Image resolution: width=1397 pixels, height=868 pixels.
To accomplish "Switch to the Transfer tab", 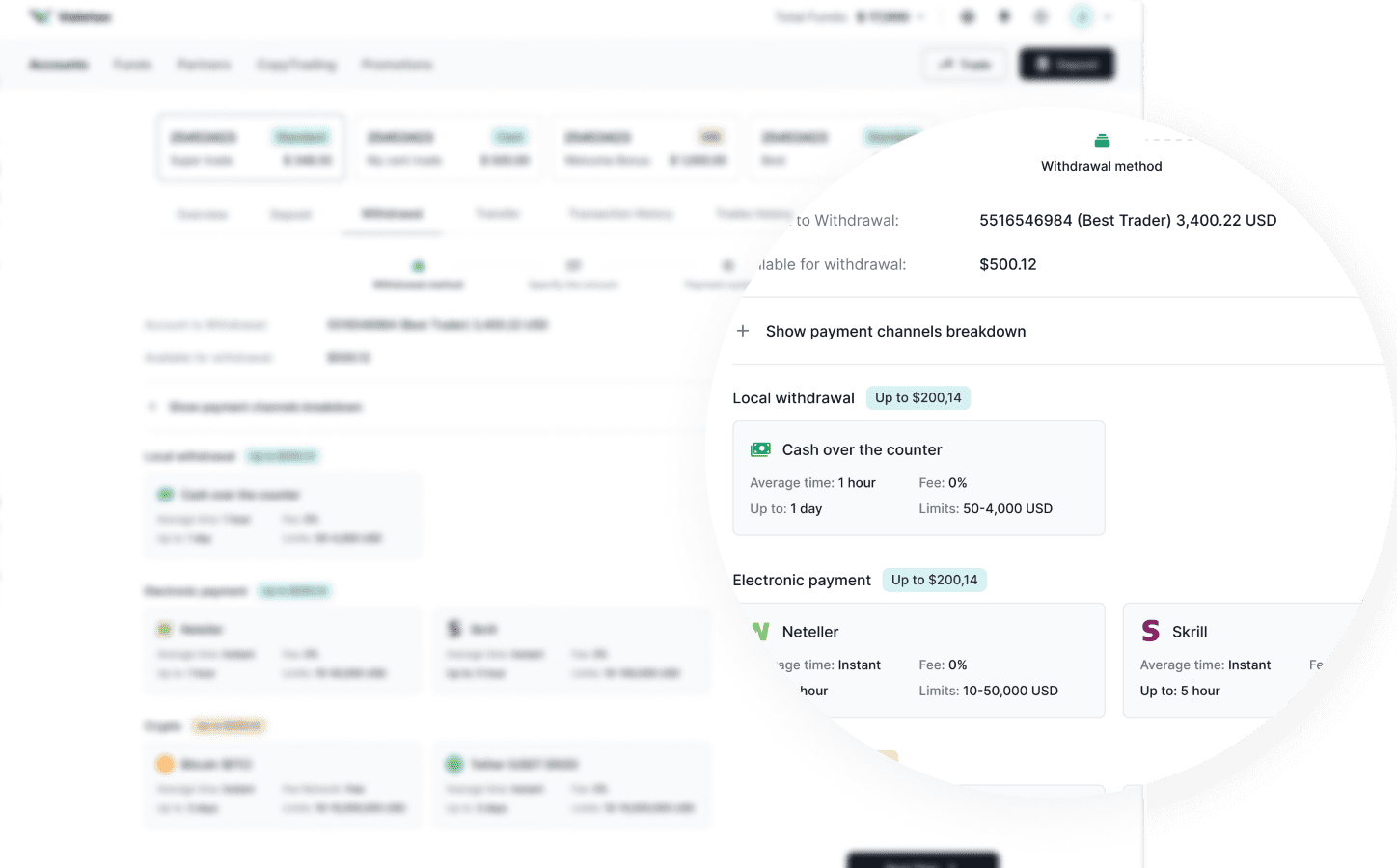I will point(498,214).
